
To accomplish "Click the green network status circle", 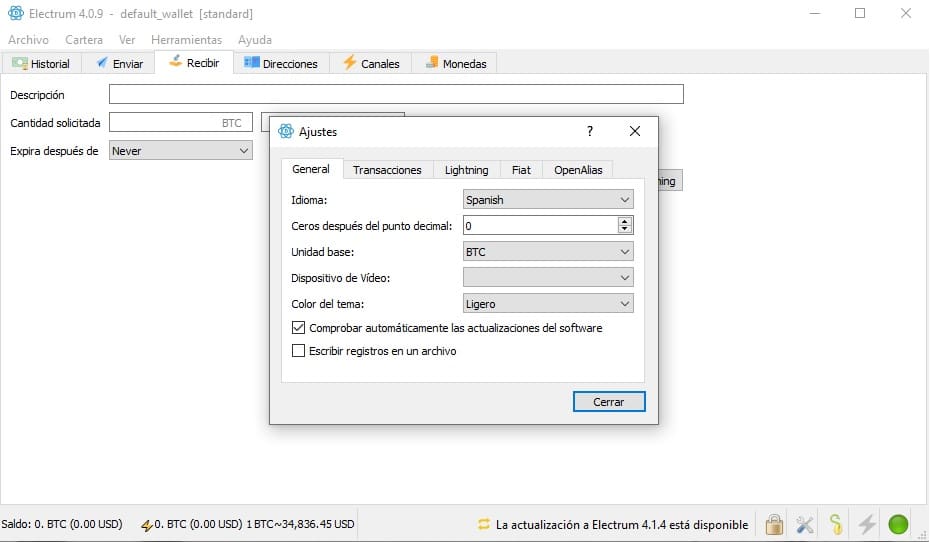I will pos(898,524).
